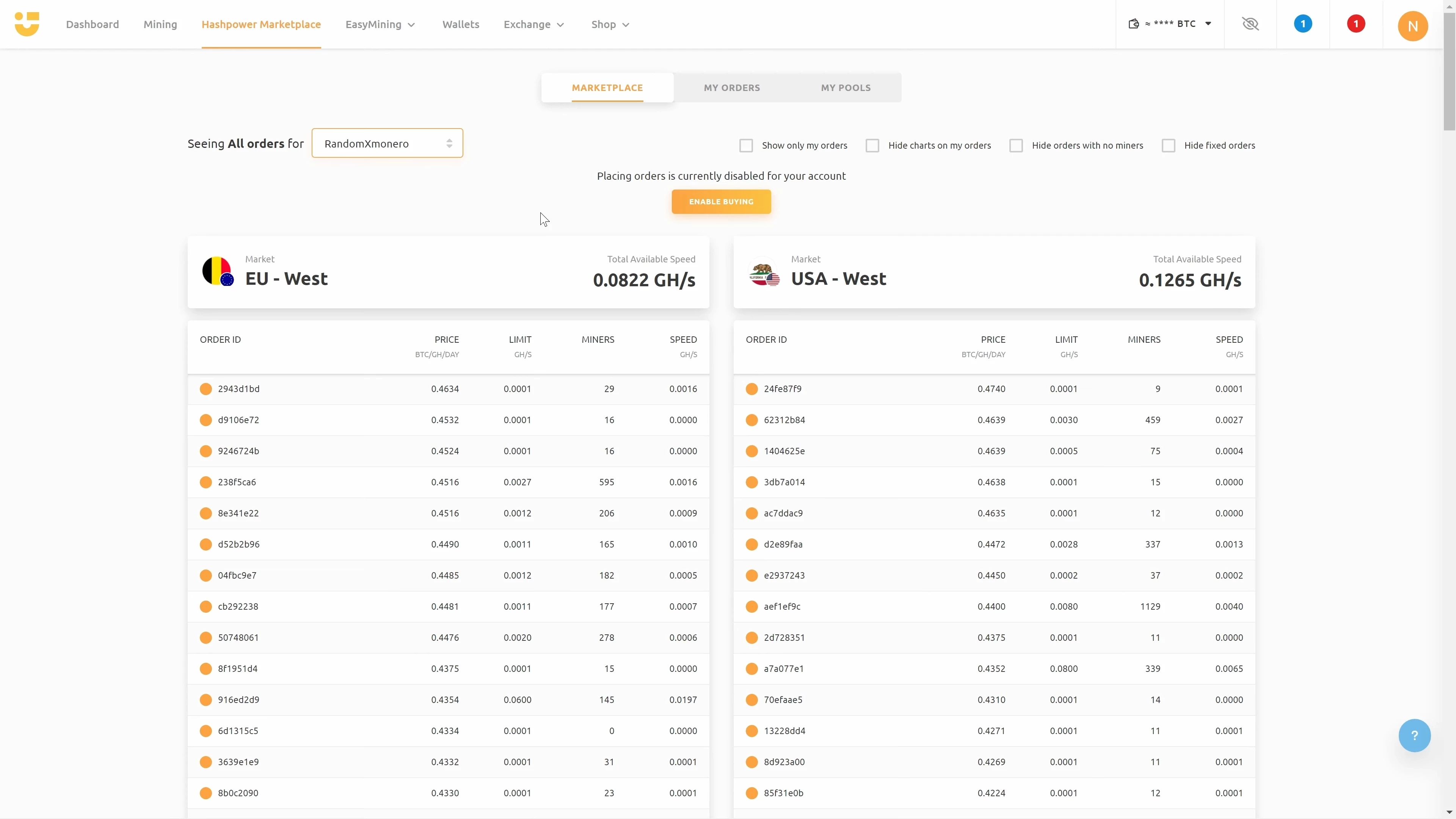Sort EU - West table by PRICE header

pos(447,340)
